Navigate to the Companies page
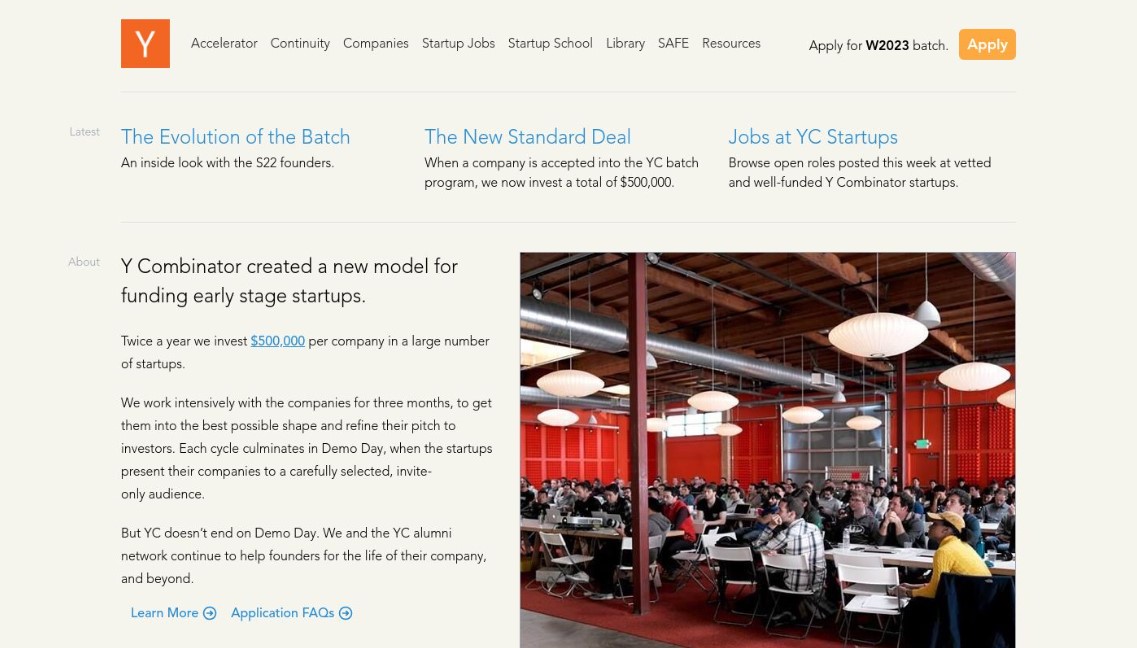The height and width of the screenshot is (648, 1137). point(376,43)
